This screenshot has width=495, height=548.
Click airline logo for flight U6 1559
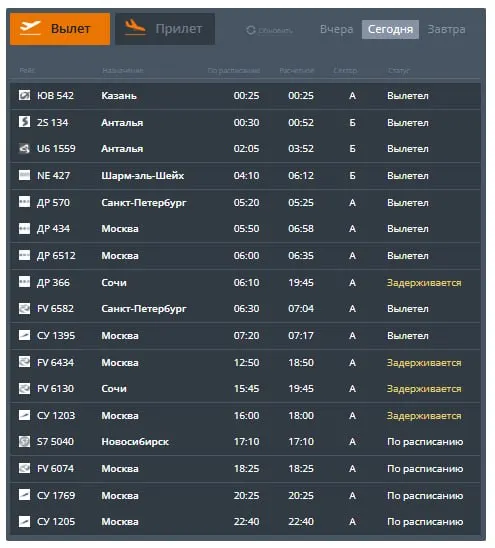point(24,149)
